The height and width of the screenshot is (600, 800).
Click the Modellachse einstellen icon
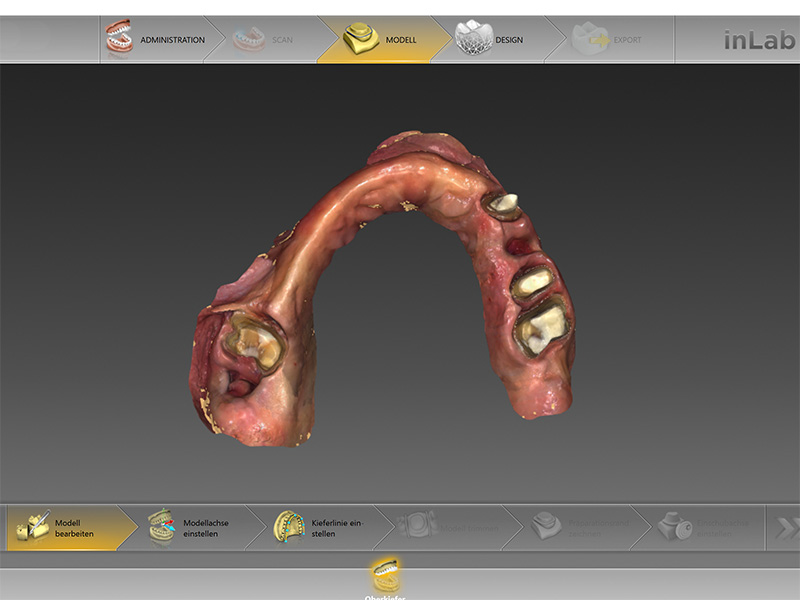pyautogui.click(x=161, y=527)
